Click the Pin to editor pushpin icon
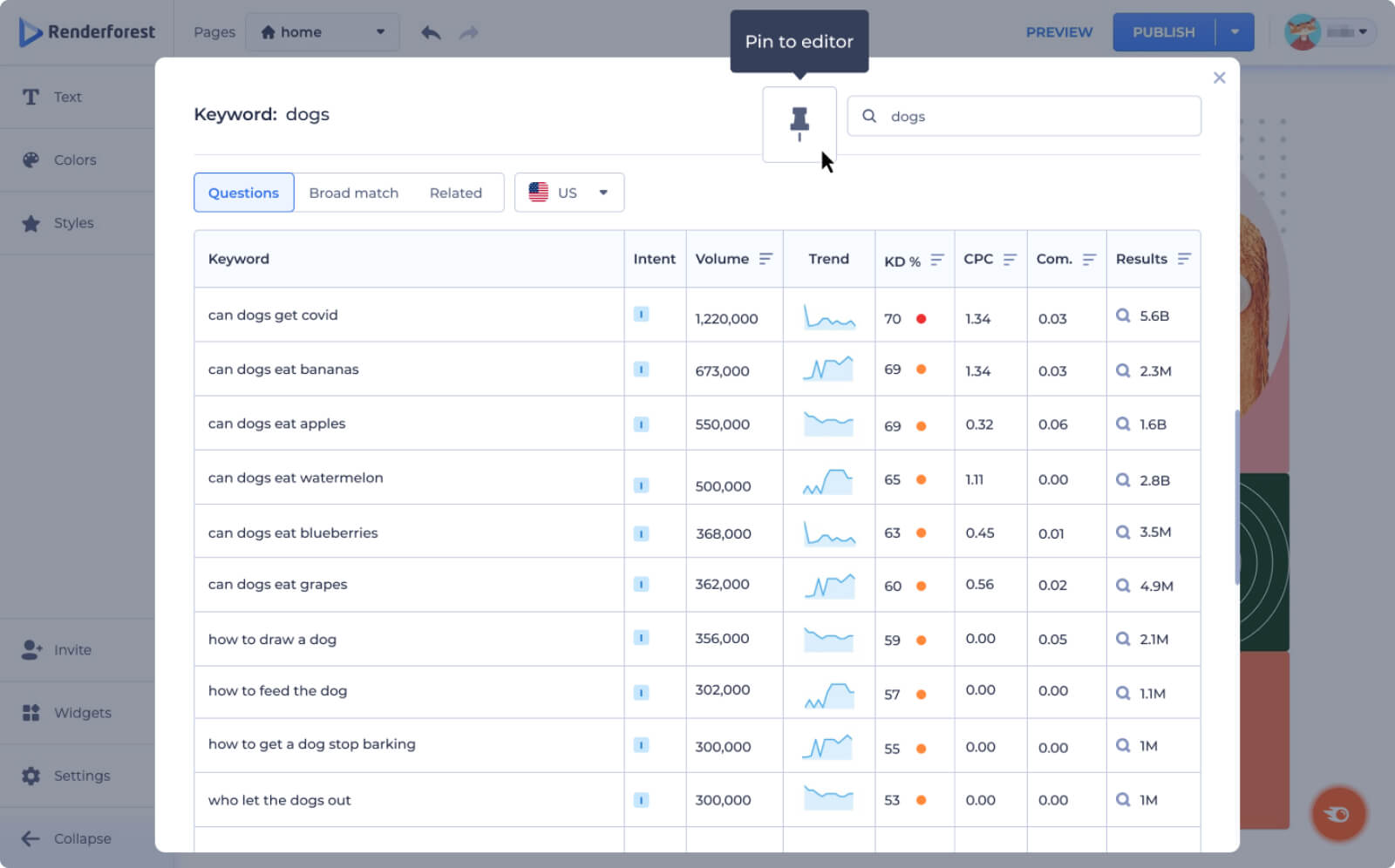1395x868 pixels. tap(799, 124)
